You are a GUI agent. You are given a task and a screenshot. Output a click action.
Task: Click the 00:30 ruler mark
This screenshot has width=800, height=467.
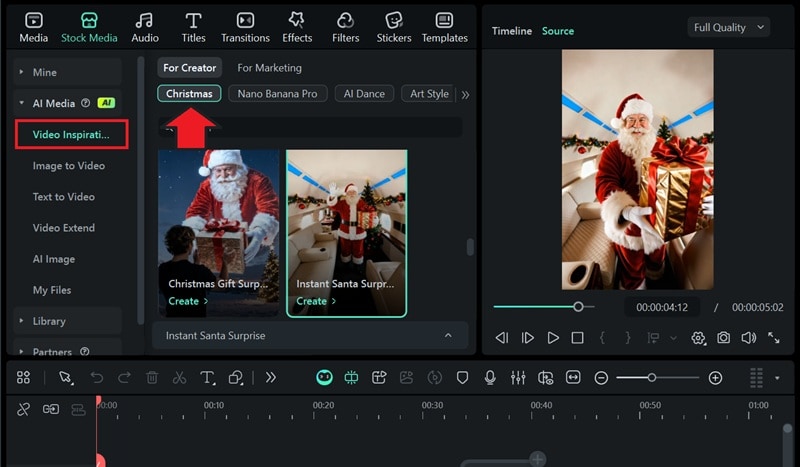432,405
